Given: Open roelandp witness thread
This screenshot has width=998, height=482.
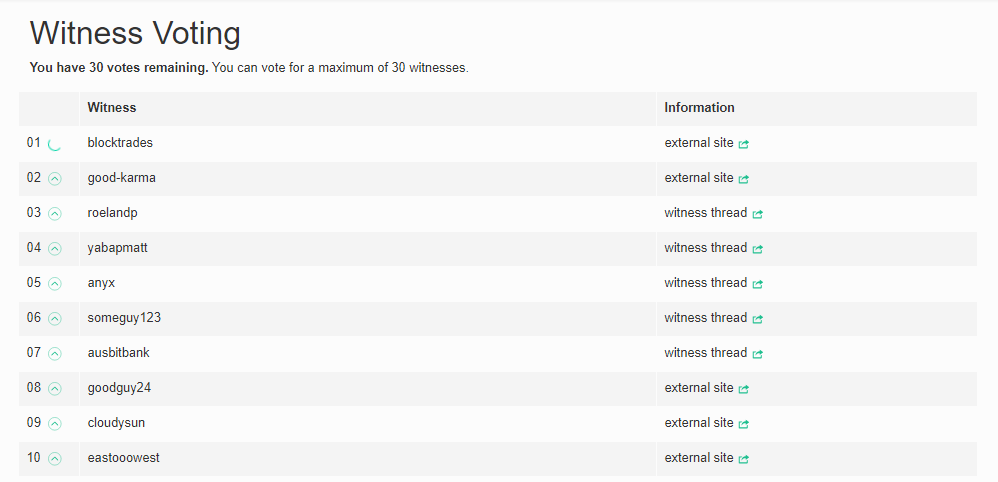Looking at the screenshot, I should tap(705, 213).
